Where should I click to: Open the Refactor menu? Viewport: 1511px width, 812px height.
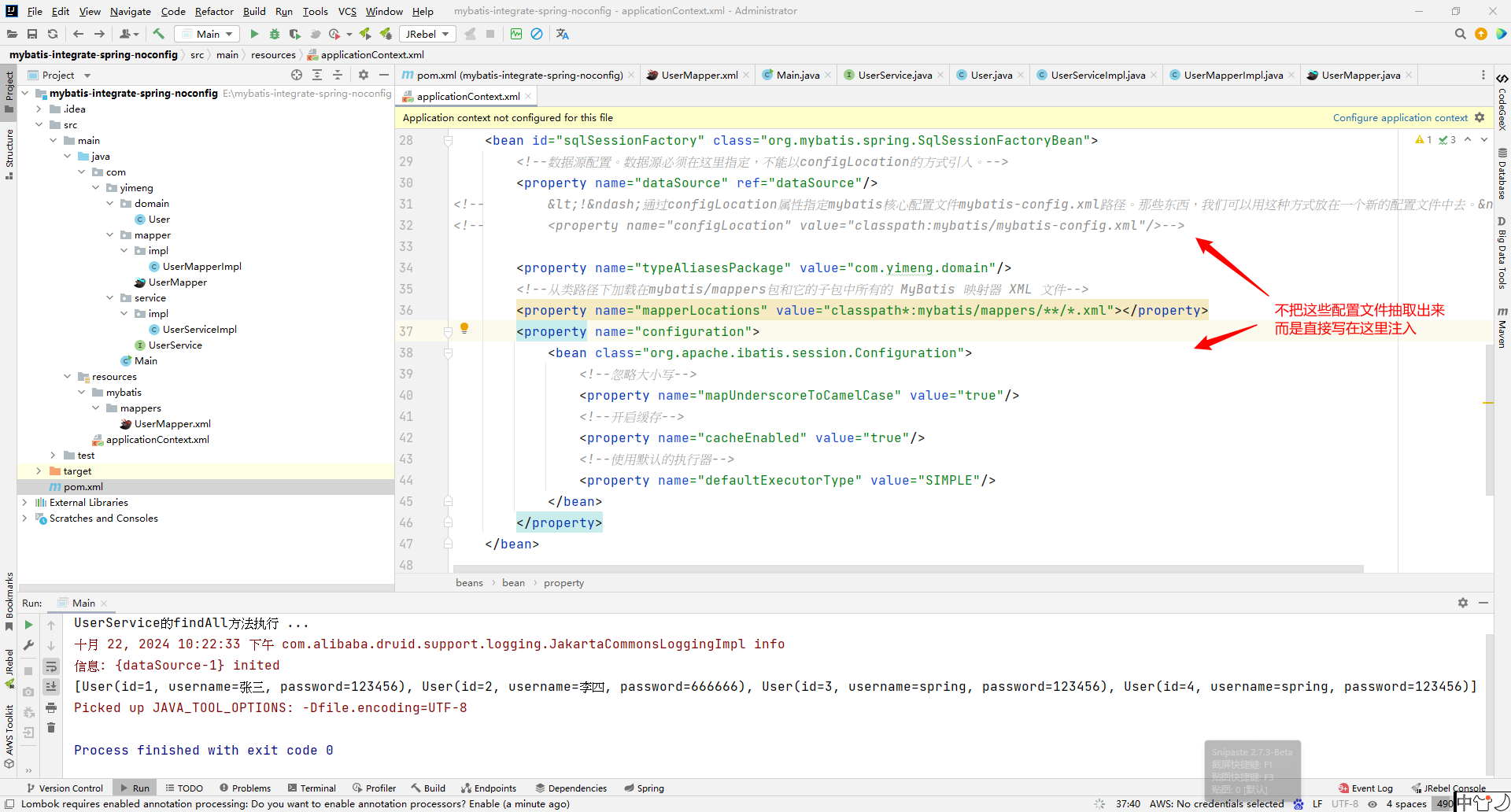[x=214, y=11]
